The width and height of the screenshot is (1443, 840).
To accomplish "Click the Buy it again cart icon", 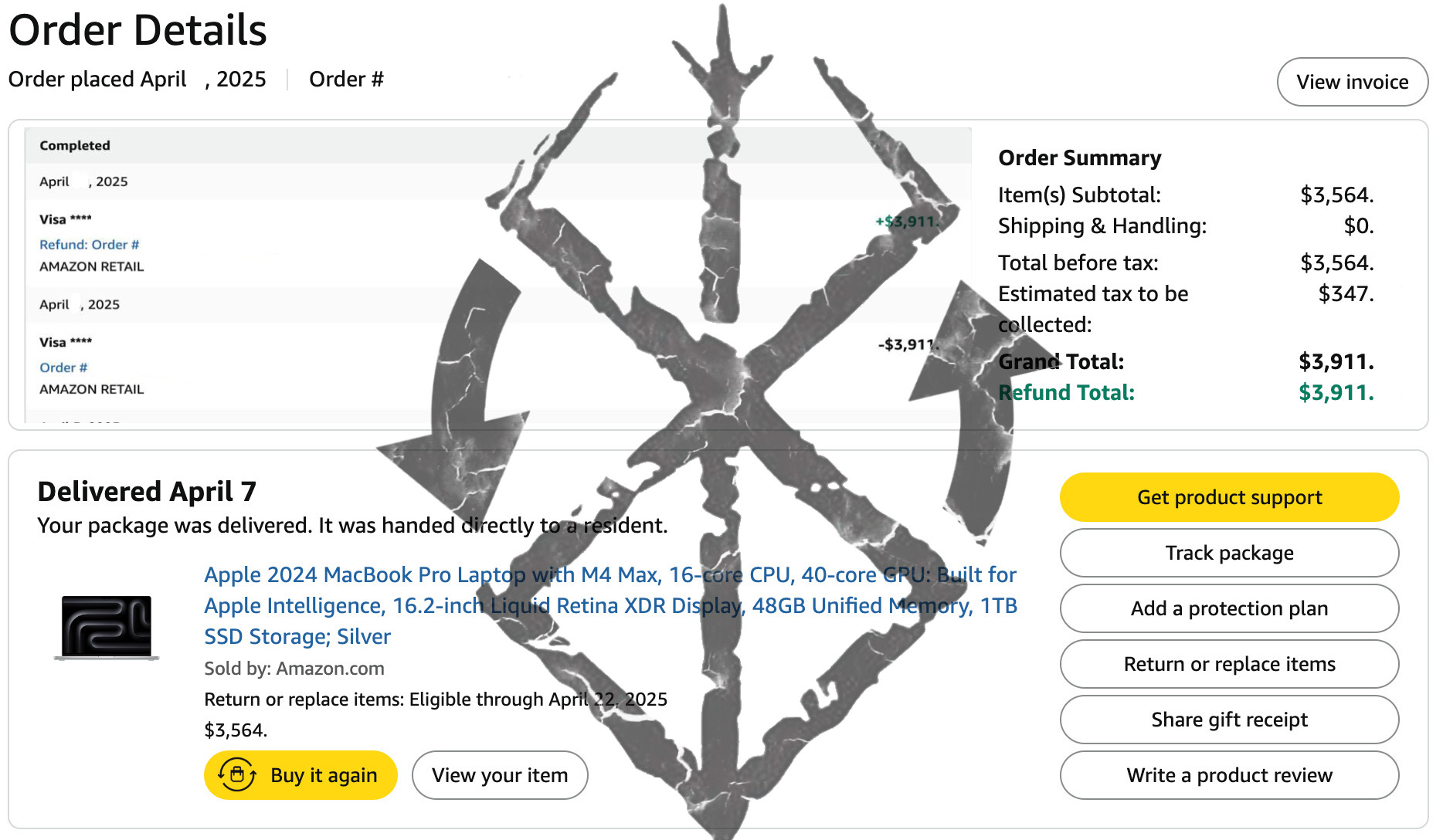I will 237,774.
